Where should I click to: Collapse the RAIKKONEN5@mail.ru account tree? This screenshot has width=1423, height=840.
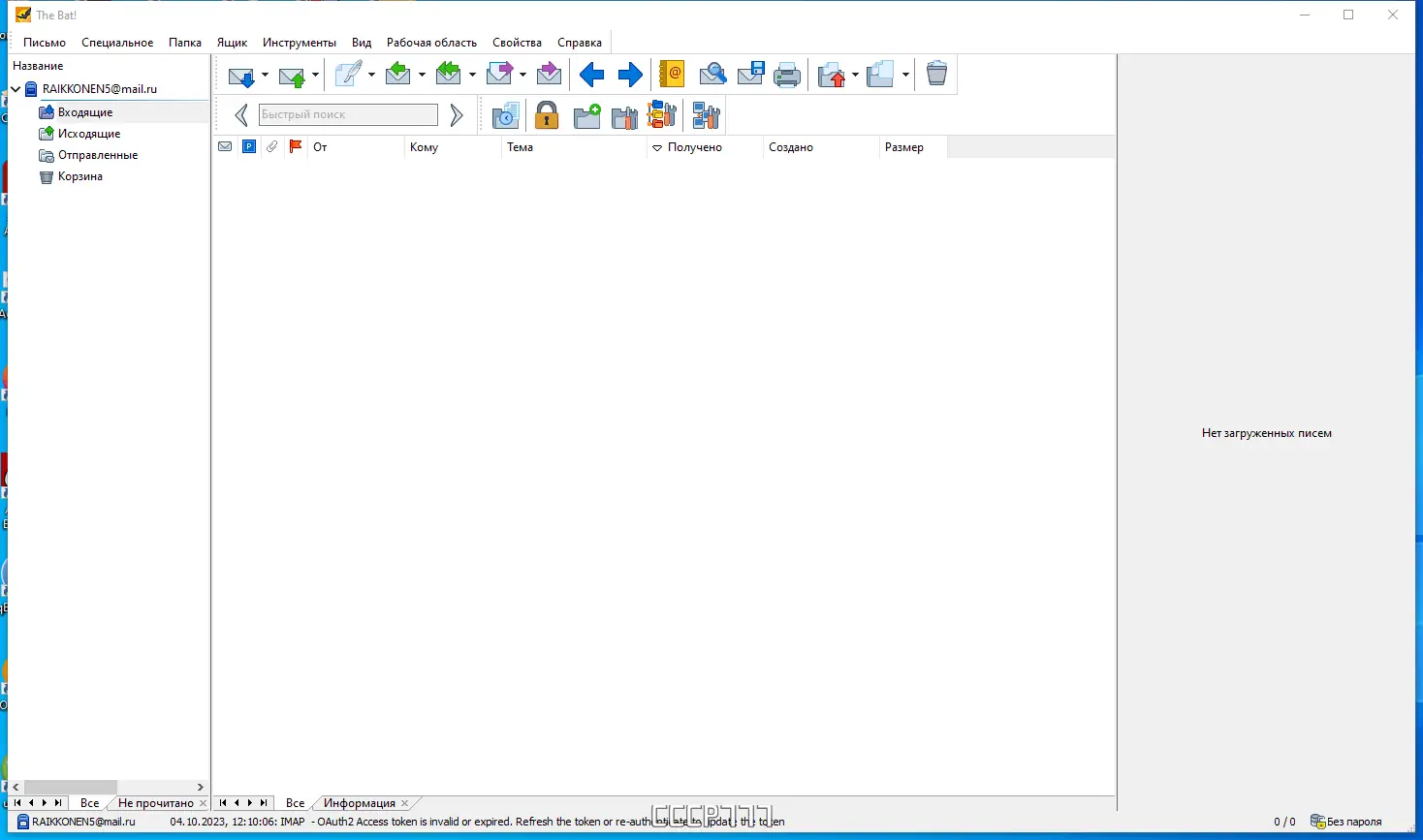click(16, 89)
